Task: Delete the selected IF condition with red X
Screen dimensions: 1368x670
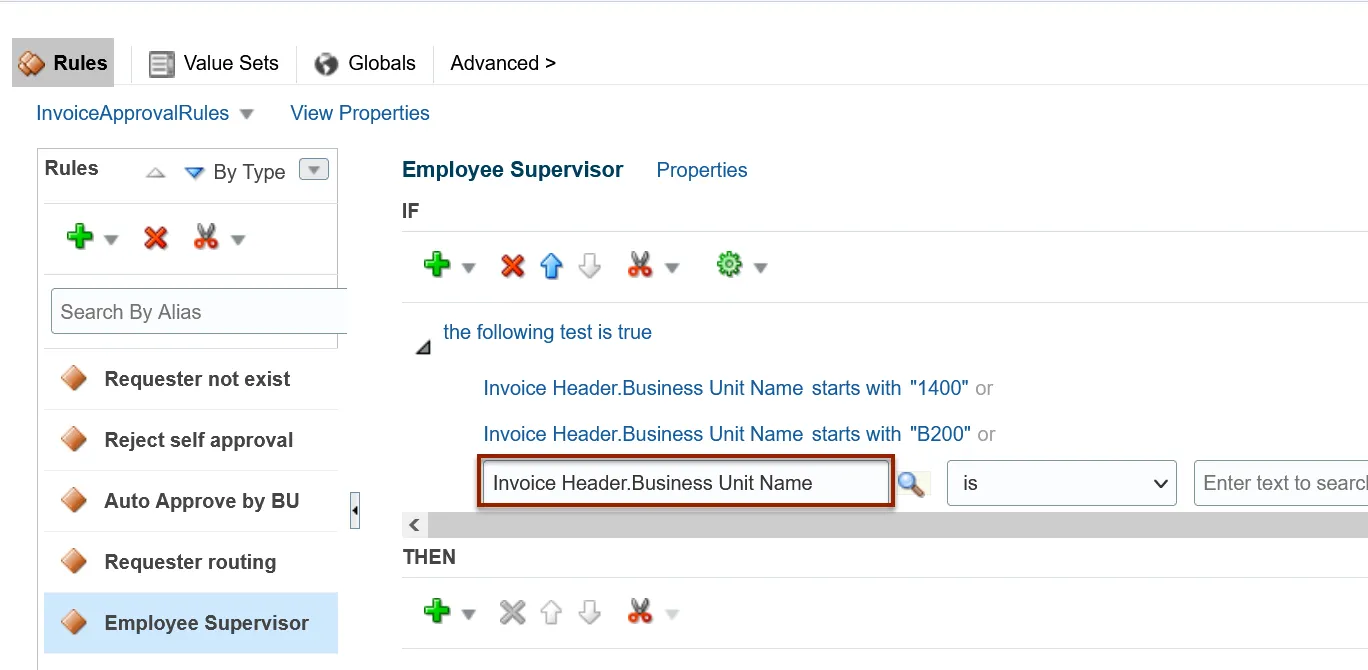Action: [513, 266]
